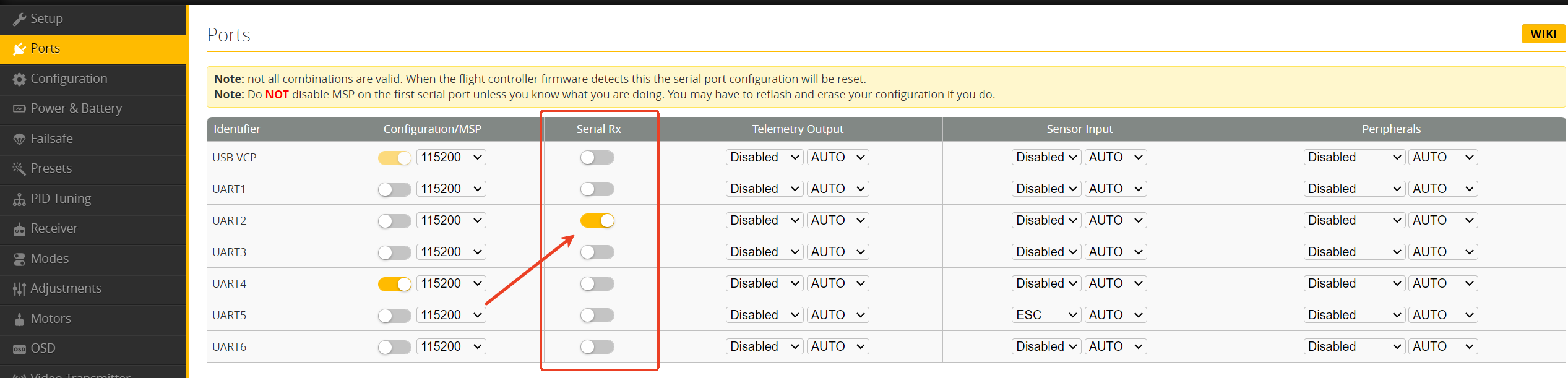Open the WIKI button
Viewport: 1568px width, 378px height.
pyautogui.click(x=1543, y=34)
